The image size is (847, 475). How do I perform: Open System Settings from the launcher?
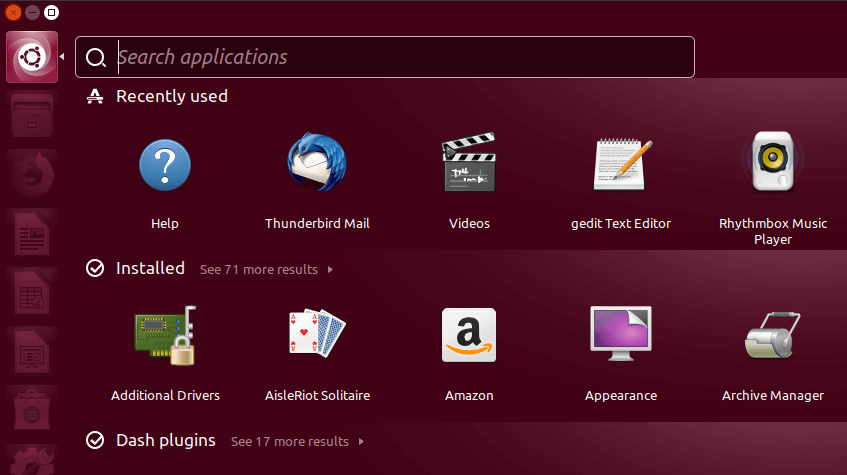coord(32,460)
